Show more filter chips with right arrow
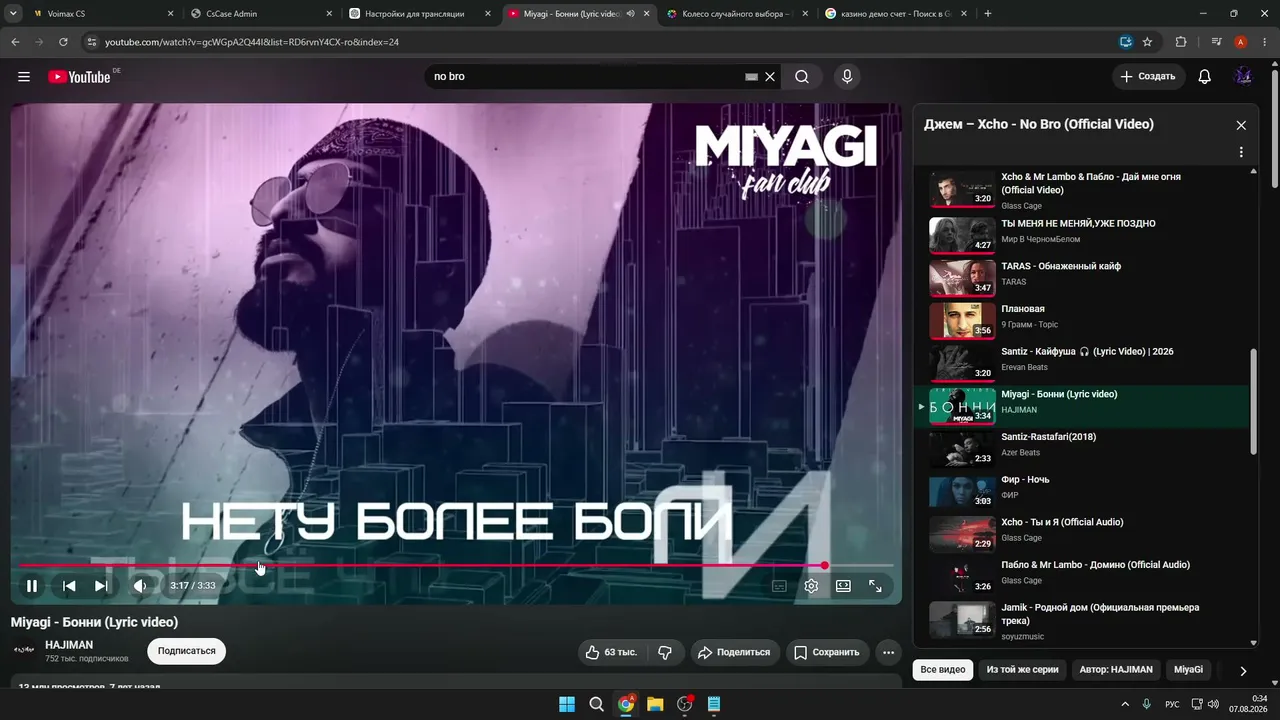Viewport: 1280px width, 720px height. pyautogui.click(x=1243, y=670)
